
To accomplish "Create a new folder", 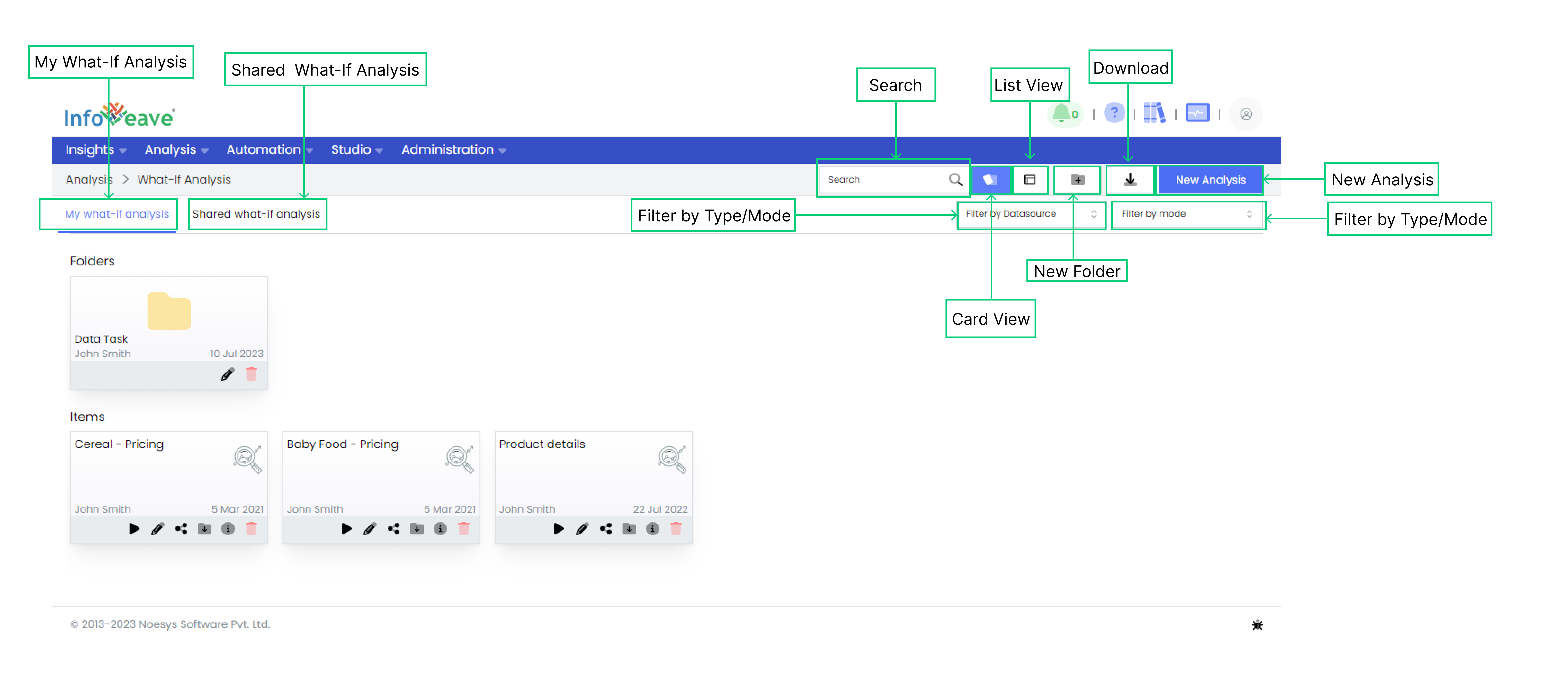I will [x=1077, y=180].
